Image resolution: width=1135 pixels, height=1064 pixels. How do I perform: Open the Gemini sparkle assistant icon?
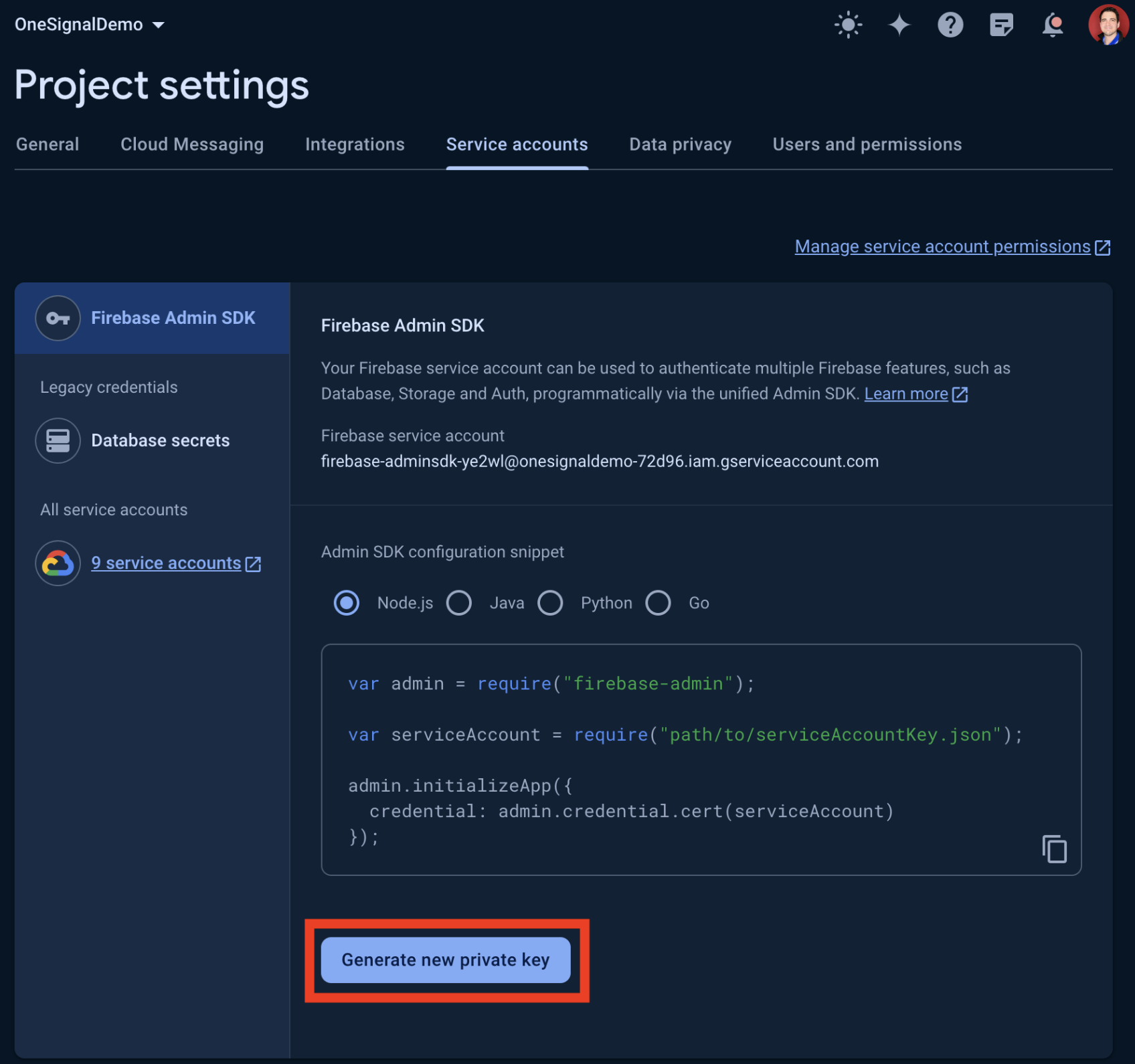click(899, 25)
